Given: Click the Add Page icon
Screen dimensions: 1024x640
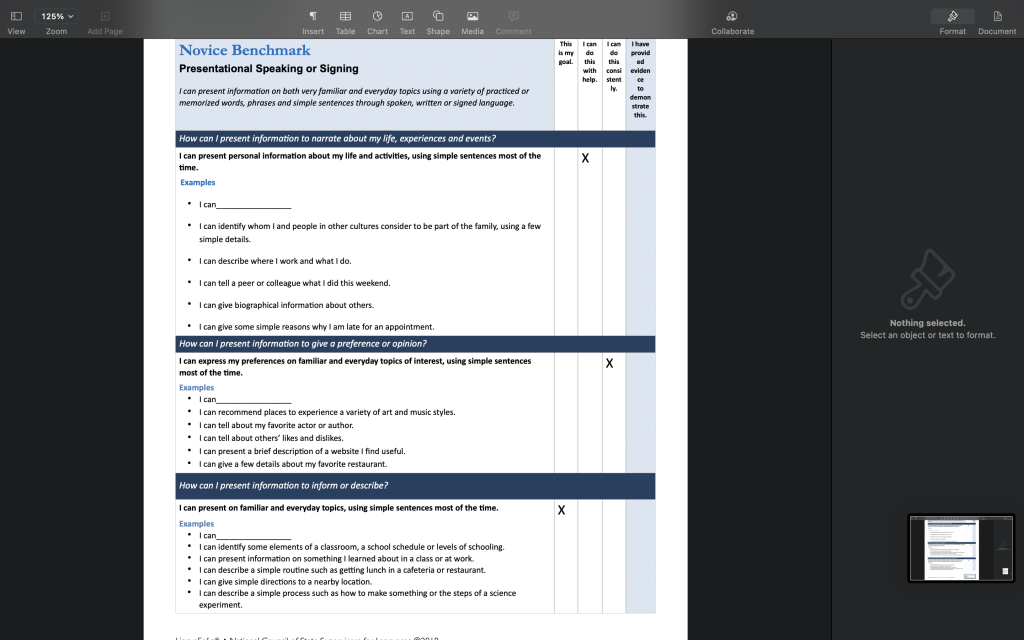Looking at the screenshot, I should click(x=105, y=17).
